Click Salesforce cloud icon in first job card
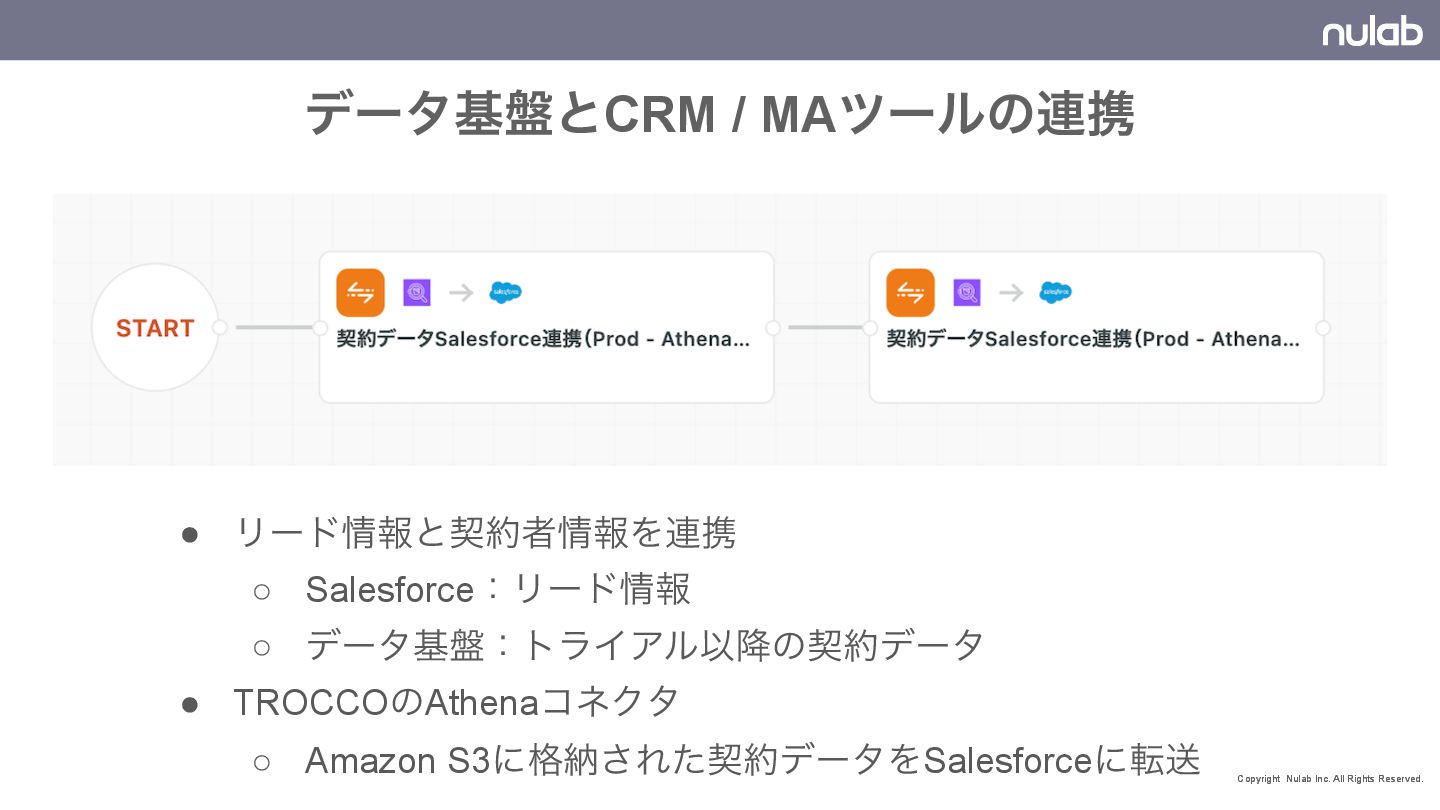The image size is (1440, 810). 505,292
